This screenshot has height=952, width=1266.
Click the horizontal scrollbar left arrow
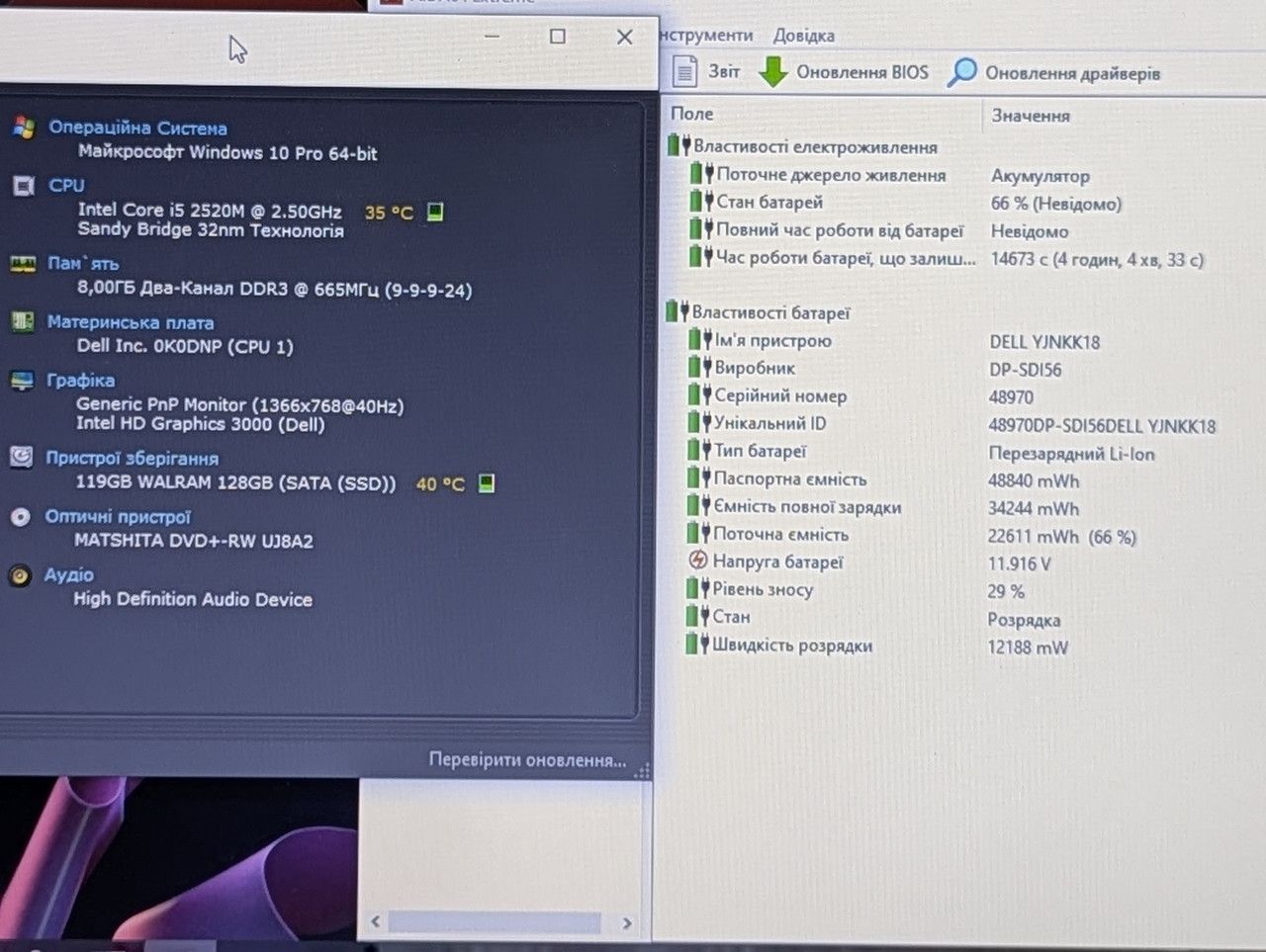pyautogui.click(x=375, y=921)
